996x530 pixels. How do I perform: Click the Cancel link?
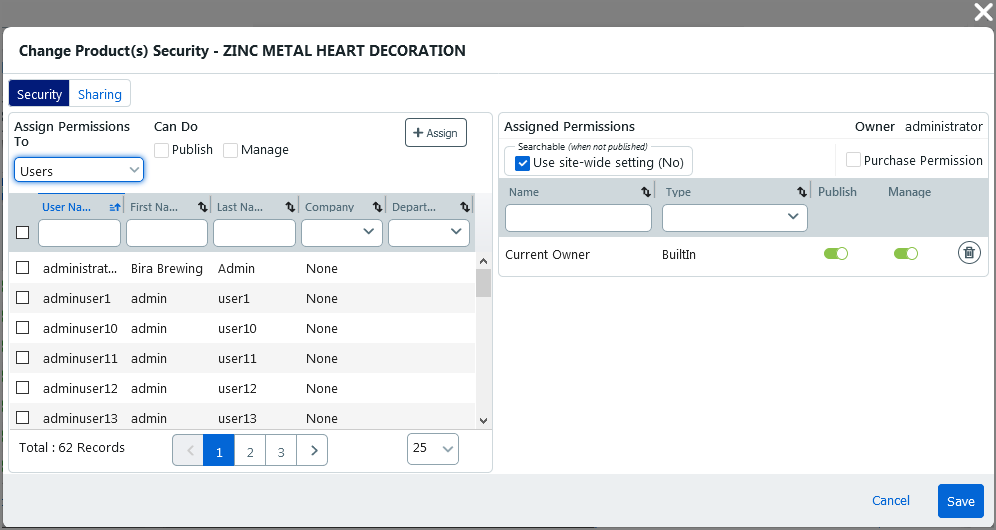click(x=891, y=501)
